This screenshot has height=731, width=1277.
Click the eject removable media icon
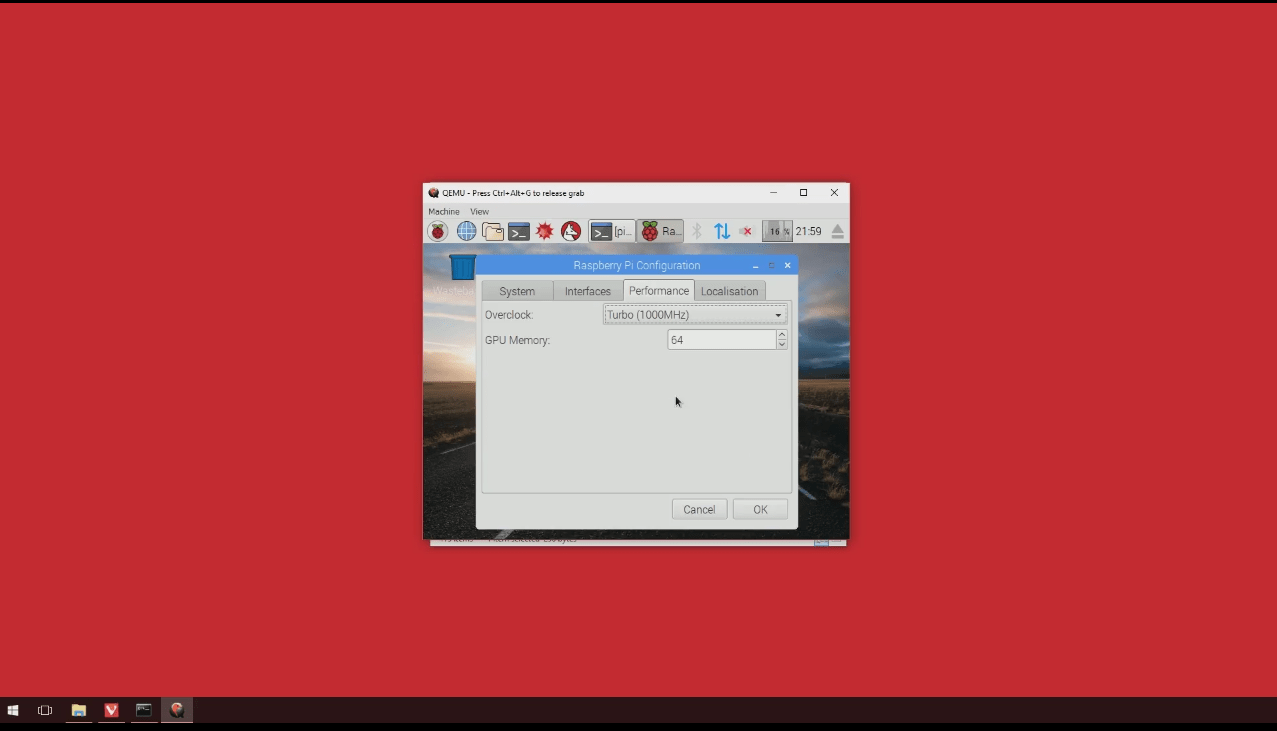[837, 231]
